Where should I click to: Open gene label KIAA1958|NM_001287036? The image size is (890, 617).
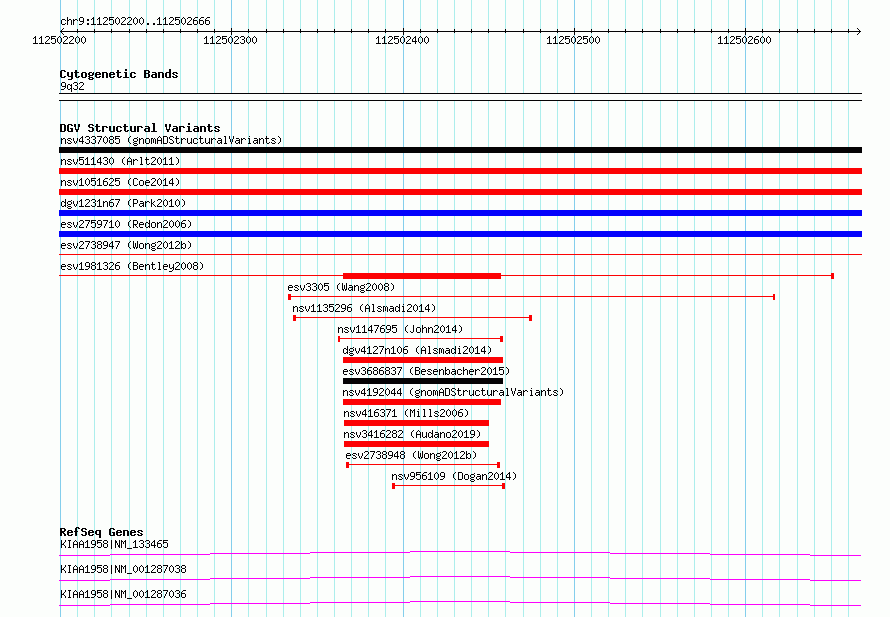(x=123, y=594)
